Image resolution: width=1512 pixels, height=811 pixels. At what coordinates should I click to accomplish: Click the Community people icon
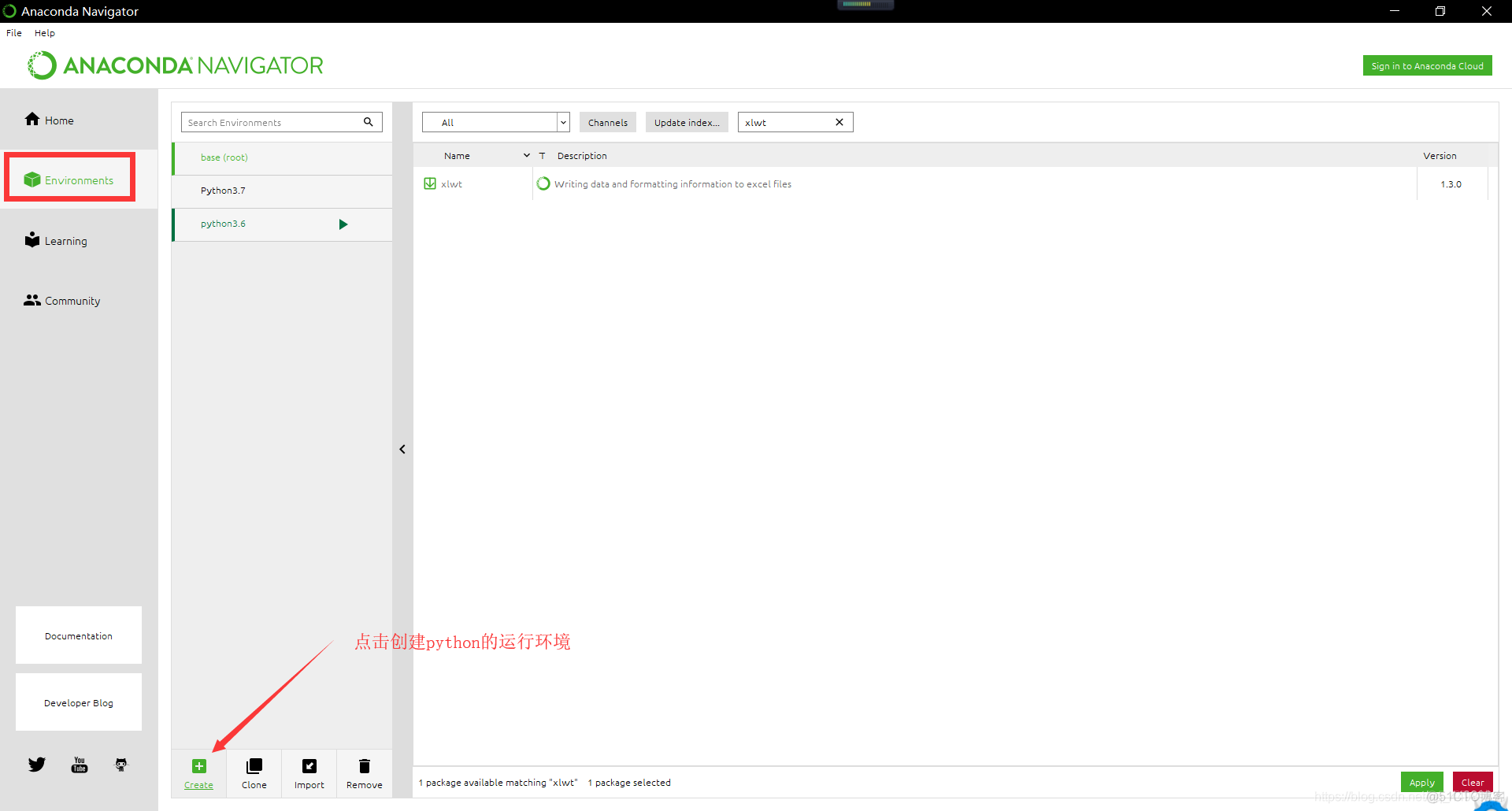[x=32, y=300]
